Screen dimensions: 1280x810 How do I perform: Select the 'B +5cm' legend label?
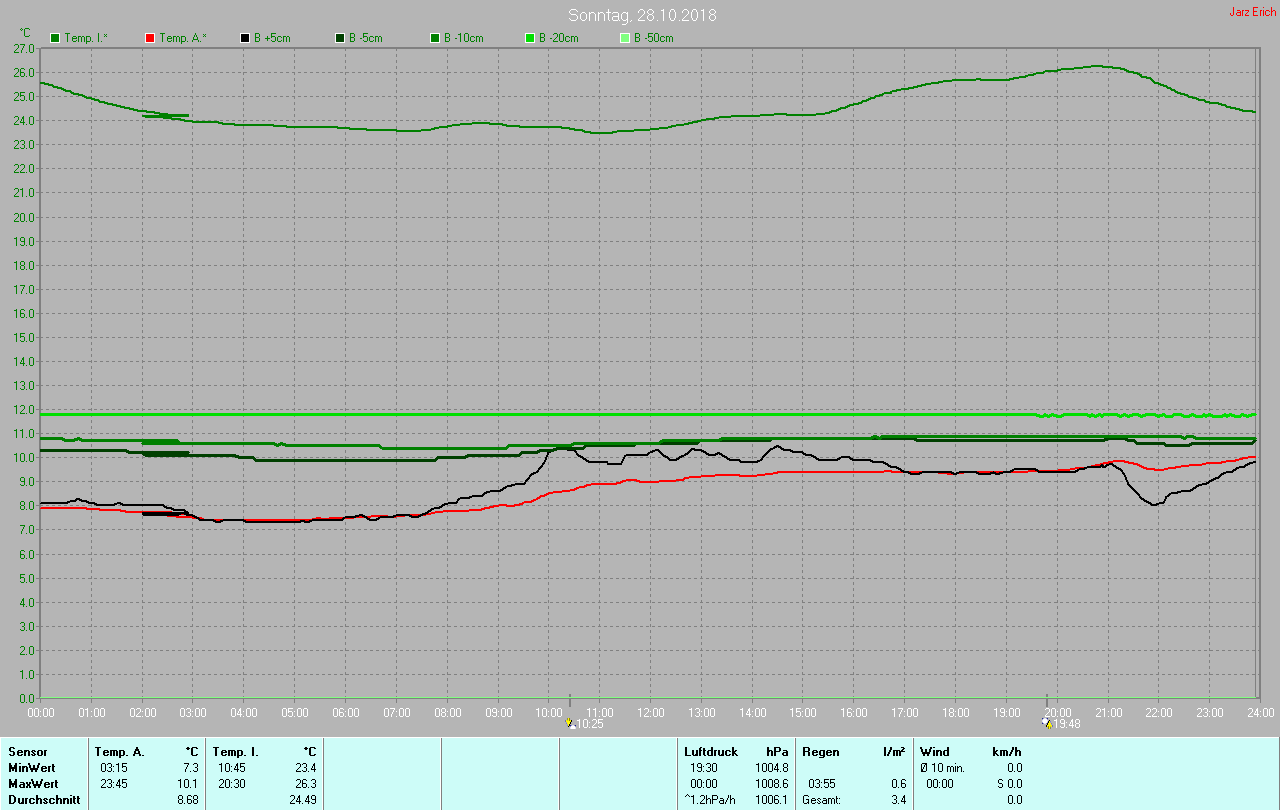point(272,38)
